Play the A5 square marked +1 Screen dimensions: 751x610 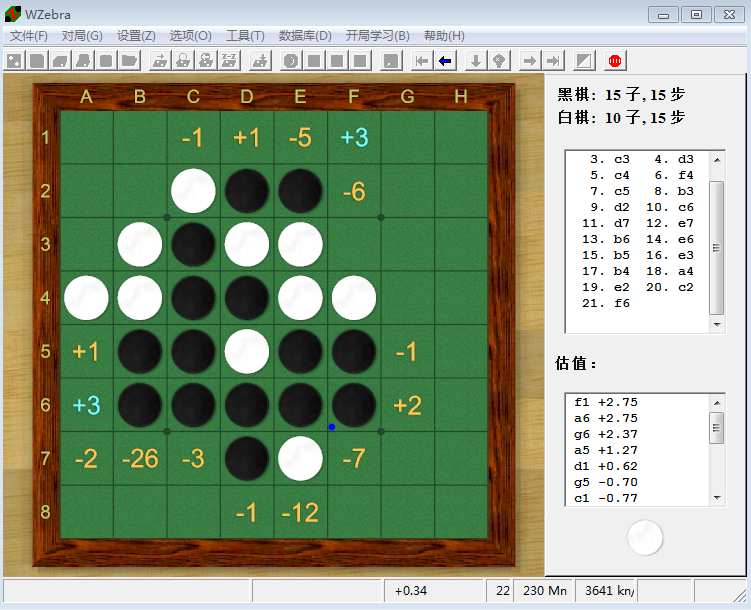(x=86, y=351)
